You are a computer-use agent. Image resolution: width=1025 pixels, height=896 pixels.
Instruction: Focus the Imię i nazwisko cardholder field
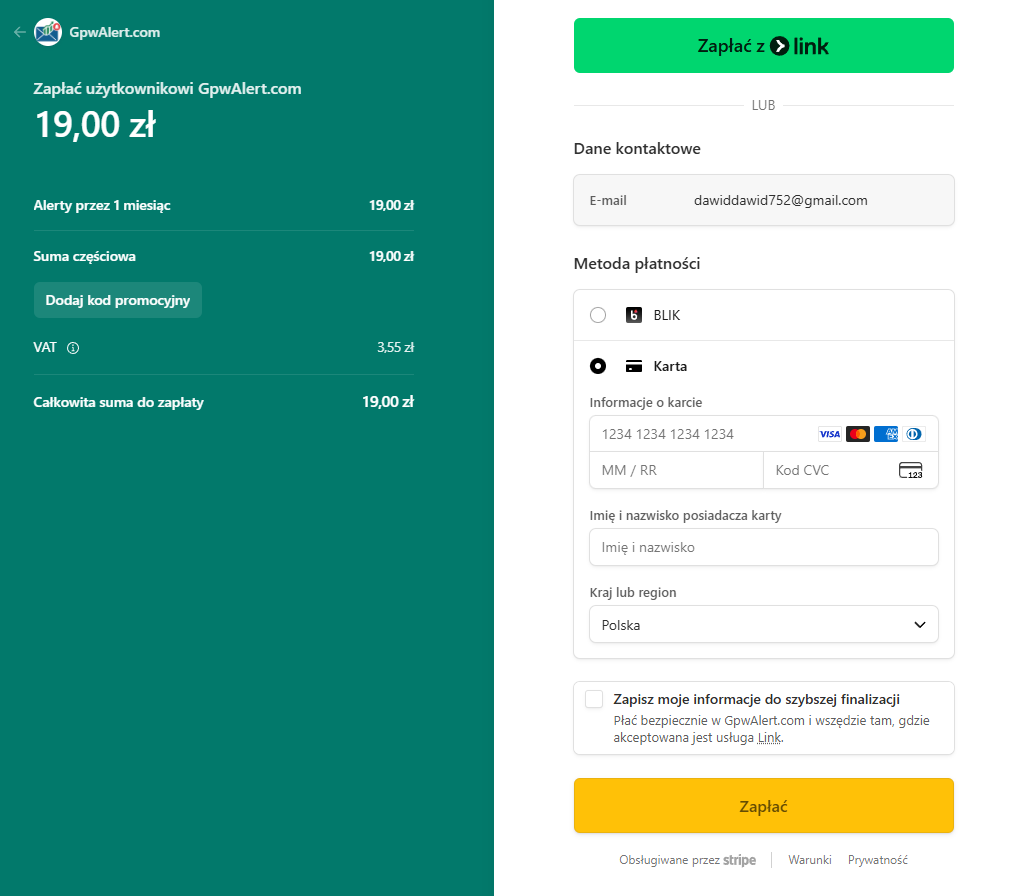point(764,547)
